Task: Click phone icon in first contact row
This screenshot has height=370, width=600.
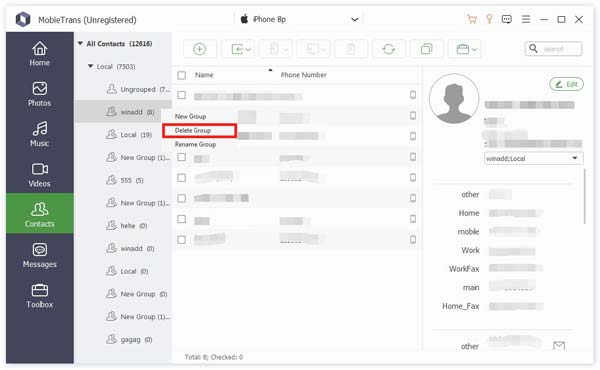Action: click(413, 95)
